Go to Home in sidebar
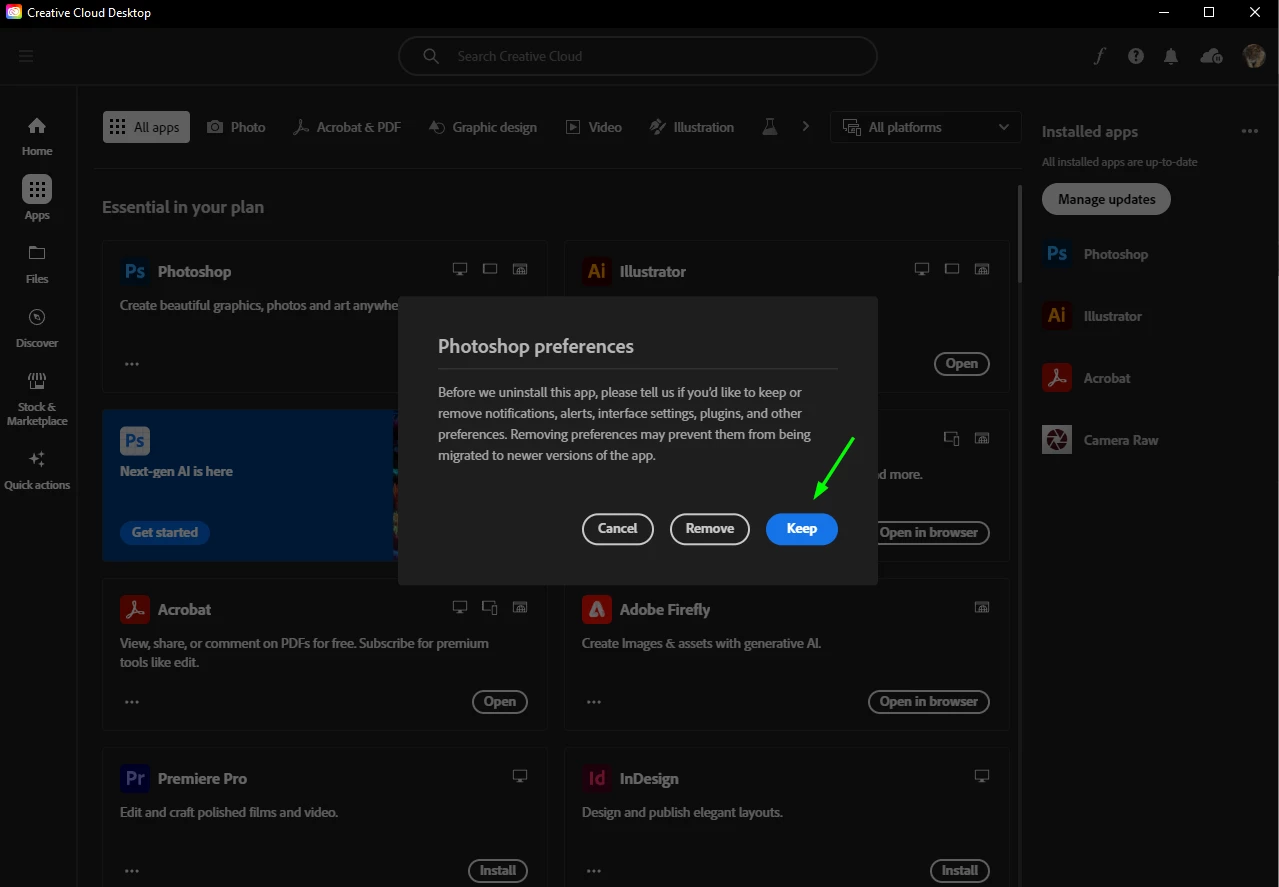Screen dimensions: 1279x887 pos(37,137)
